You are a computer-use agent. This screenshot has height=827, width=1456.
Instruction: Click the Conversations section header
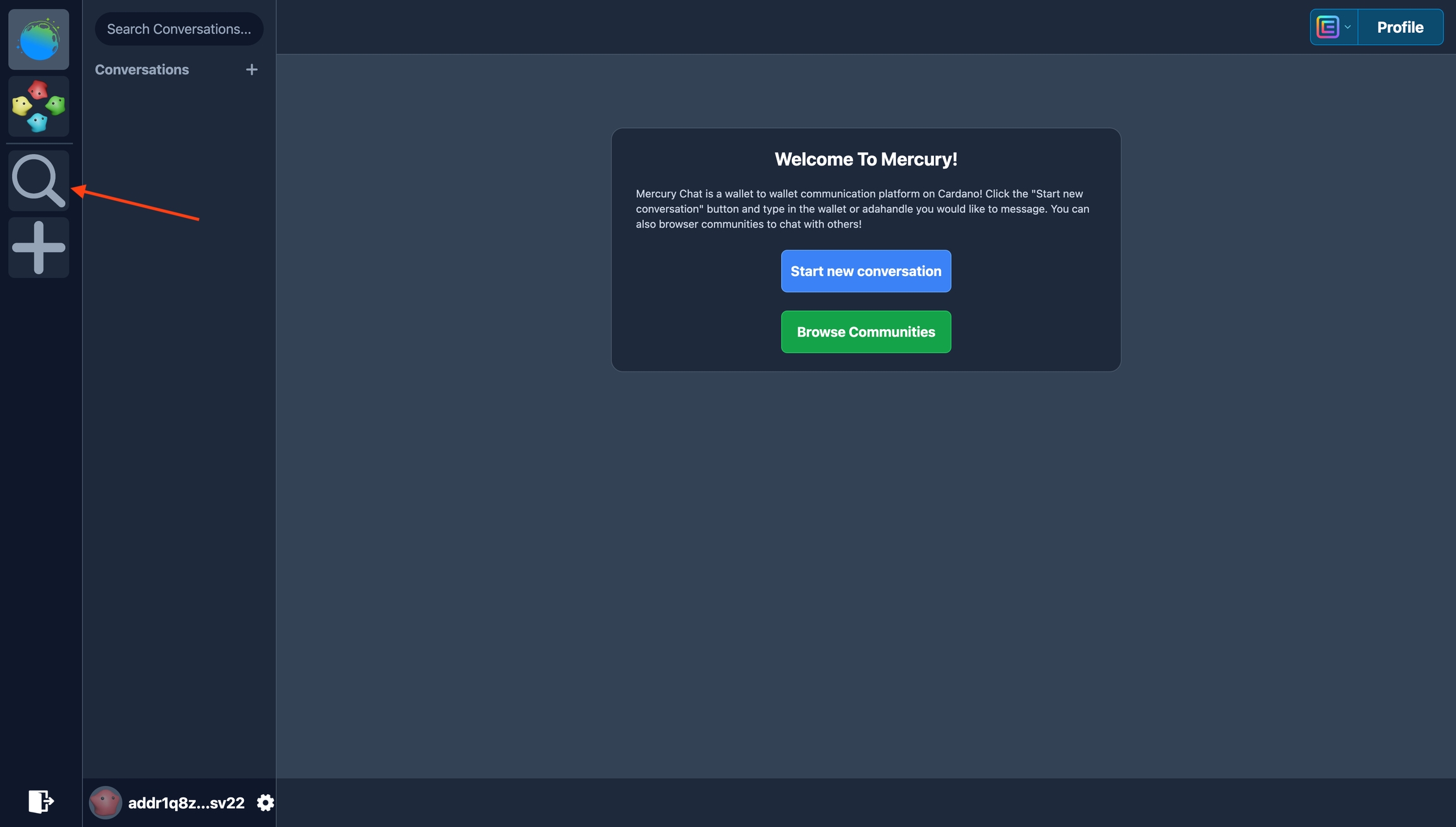(x=142, y=69)
